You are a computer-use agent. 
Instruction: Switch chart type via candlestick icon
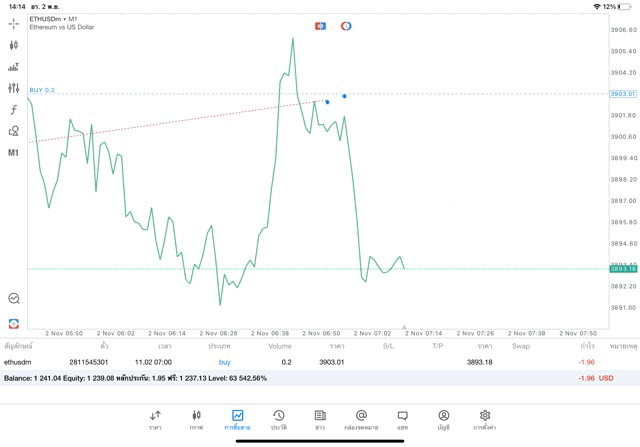14,45
